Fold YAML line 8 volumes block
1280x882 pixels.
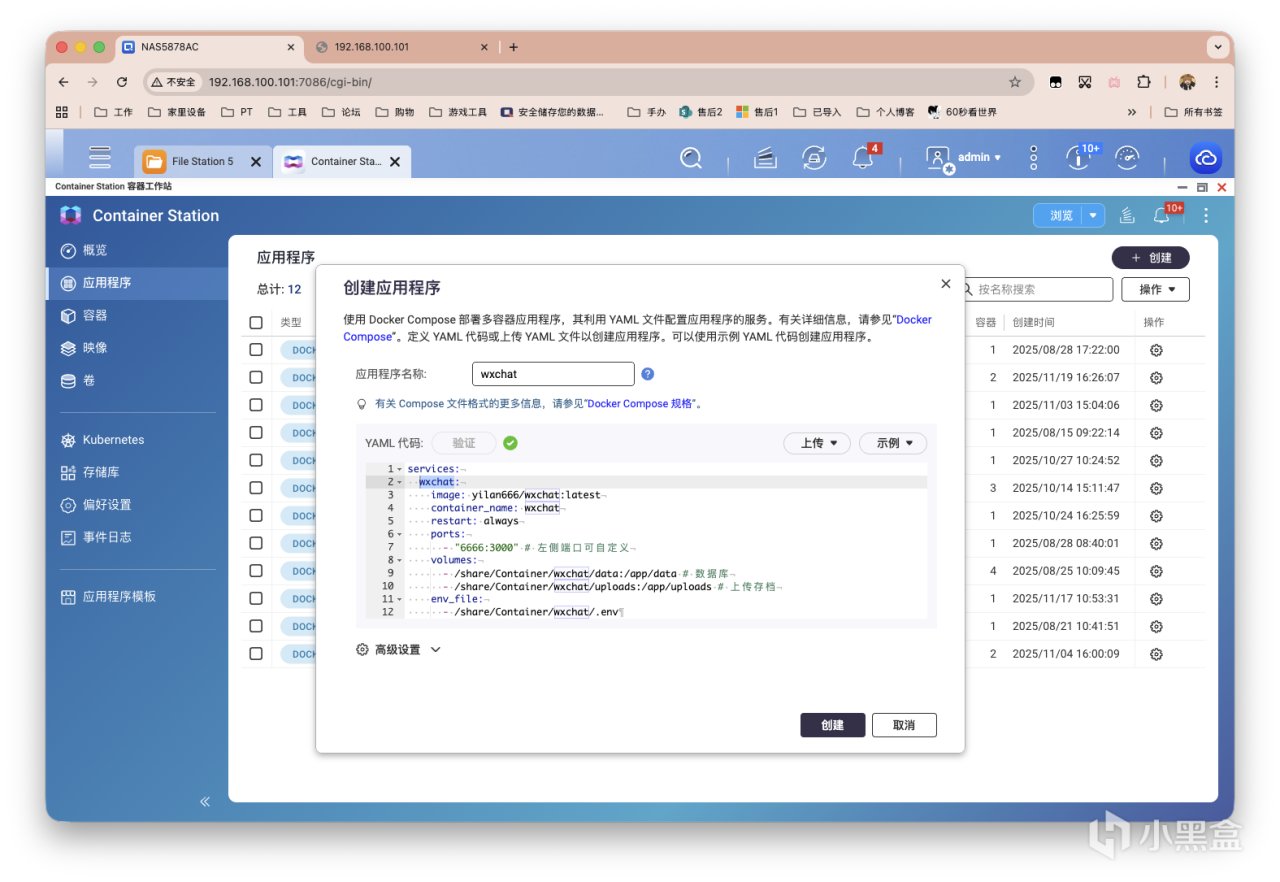pyautogui.click(x=400, y=560)
